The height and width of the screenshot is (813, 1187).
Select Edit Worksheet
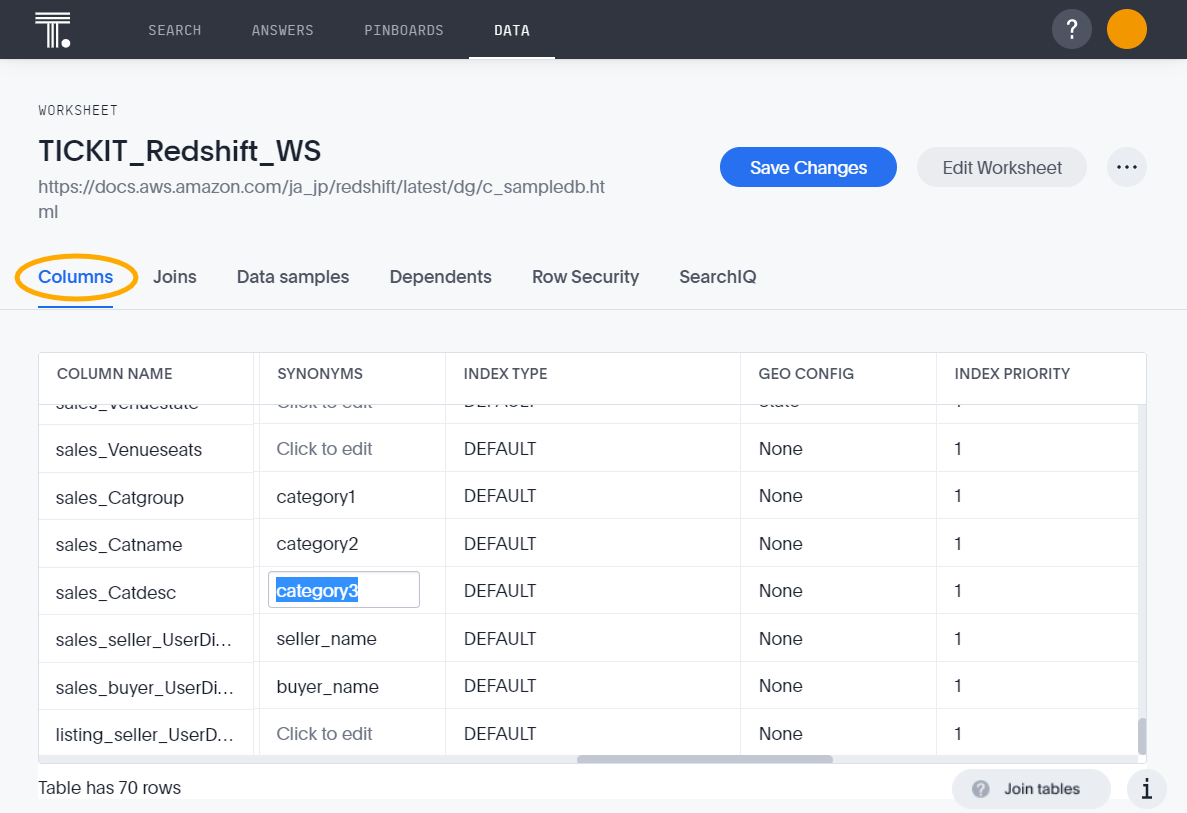pos(1001,167)
